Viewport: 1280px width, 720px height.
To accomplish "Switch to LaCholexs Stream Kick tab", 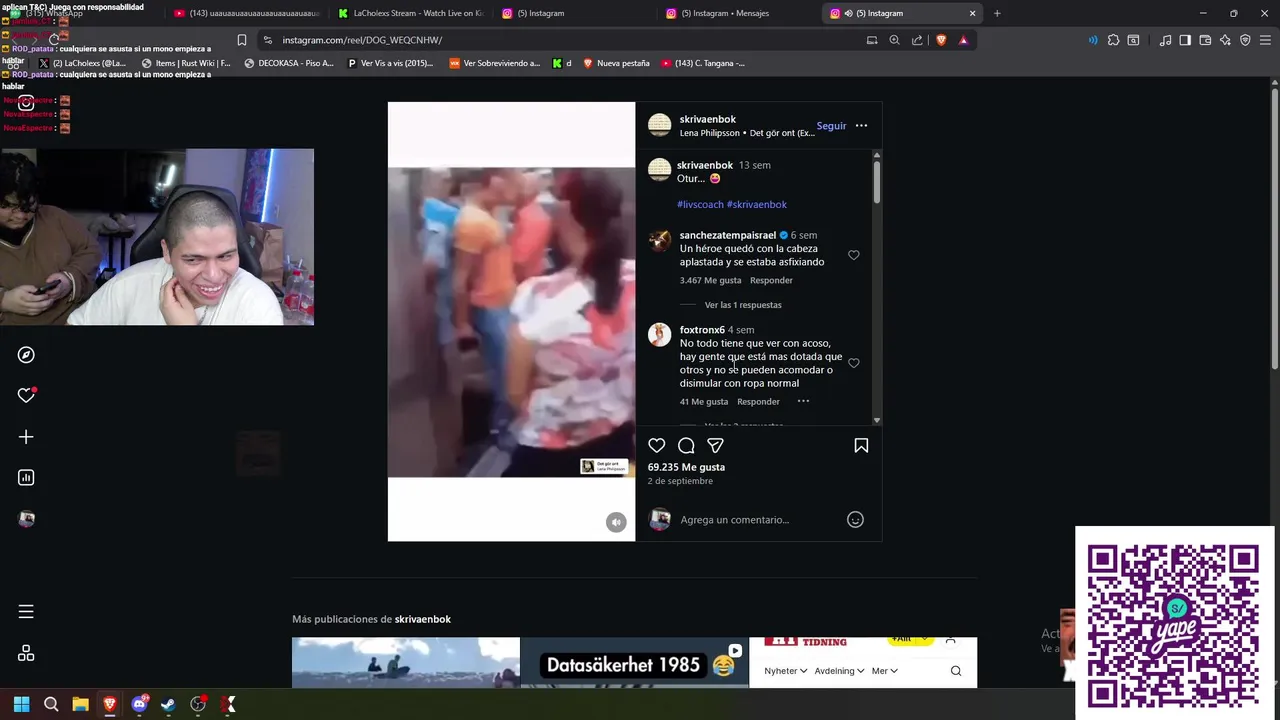I will point(410,13).
